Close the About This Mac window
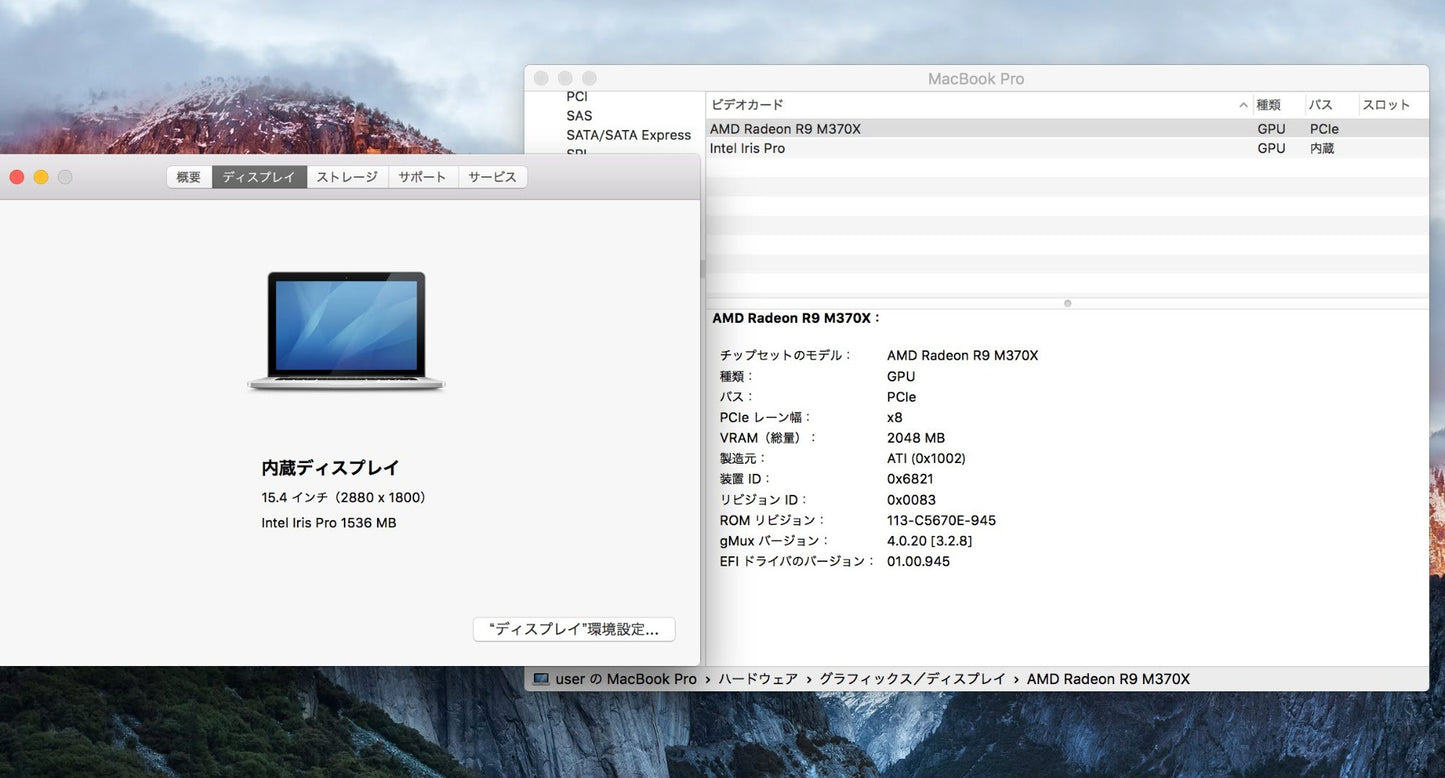1445x778 pixels. 17,177
